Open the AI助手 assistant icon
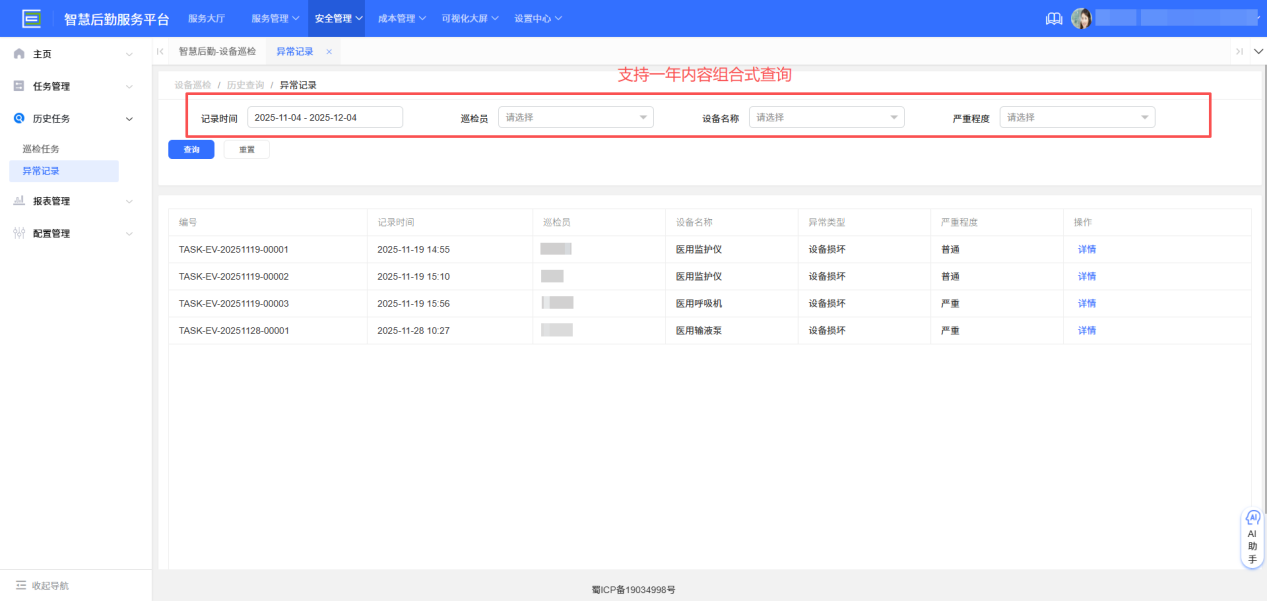 click(1252, 517)
